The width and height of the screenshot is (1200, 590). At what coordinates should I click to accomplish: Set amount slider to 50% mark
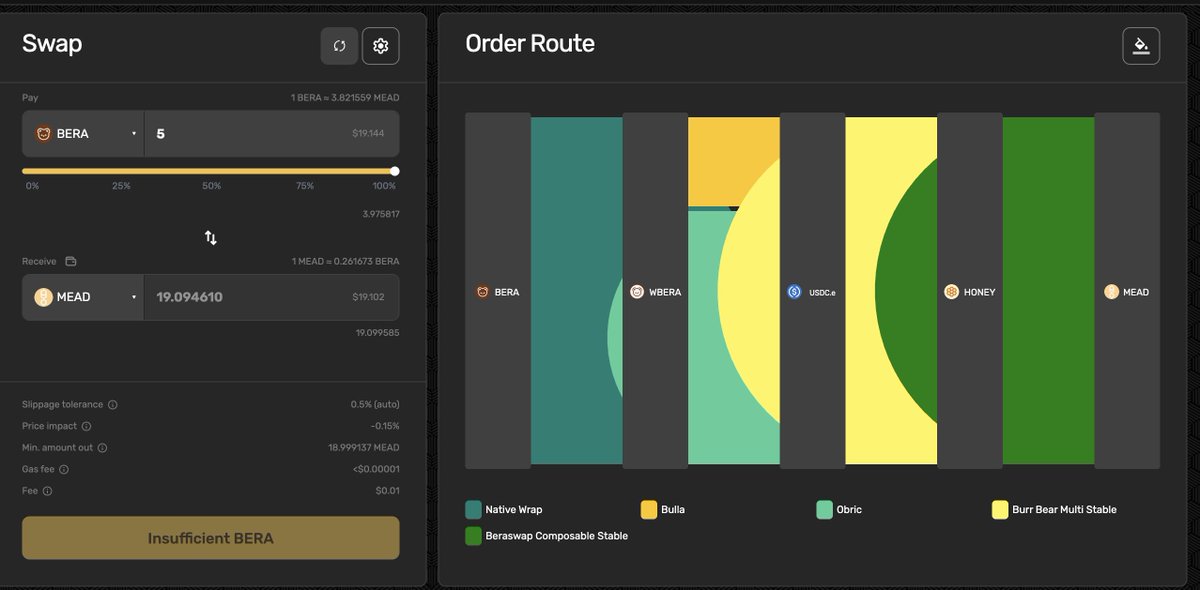[x=212, y=186]
